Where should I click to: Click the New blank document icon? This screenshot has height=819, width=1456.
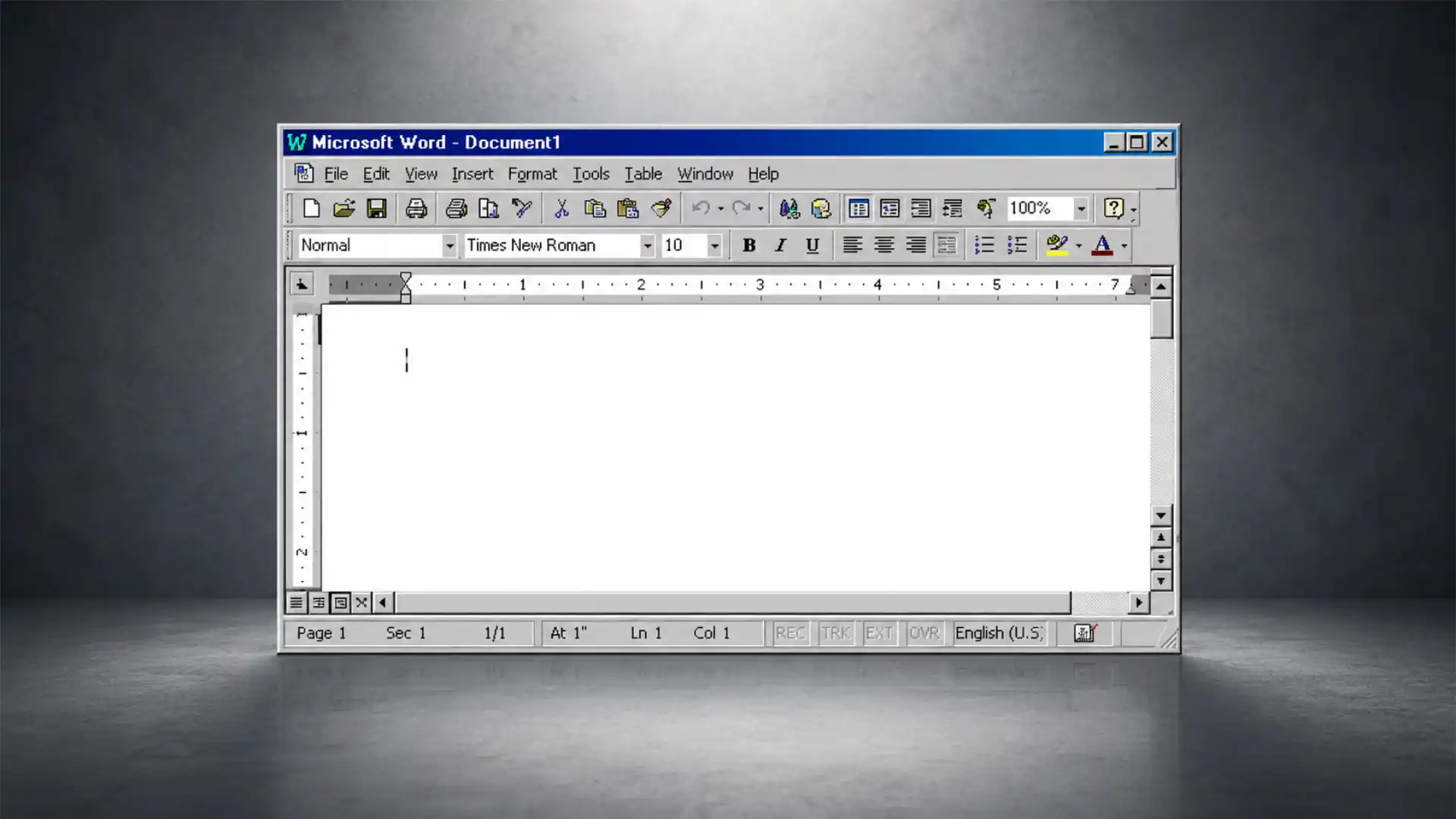(x=311, y=209)
